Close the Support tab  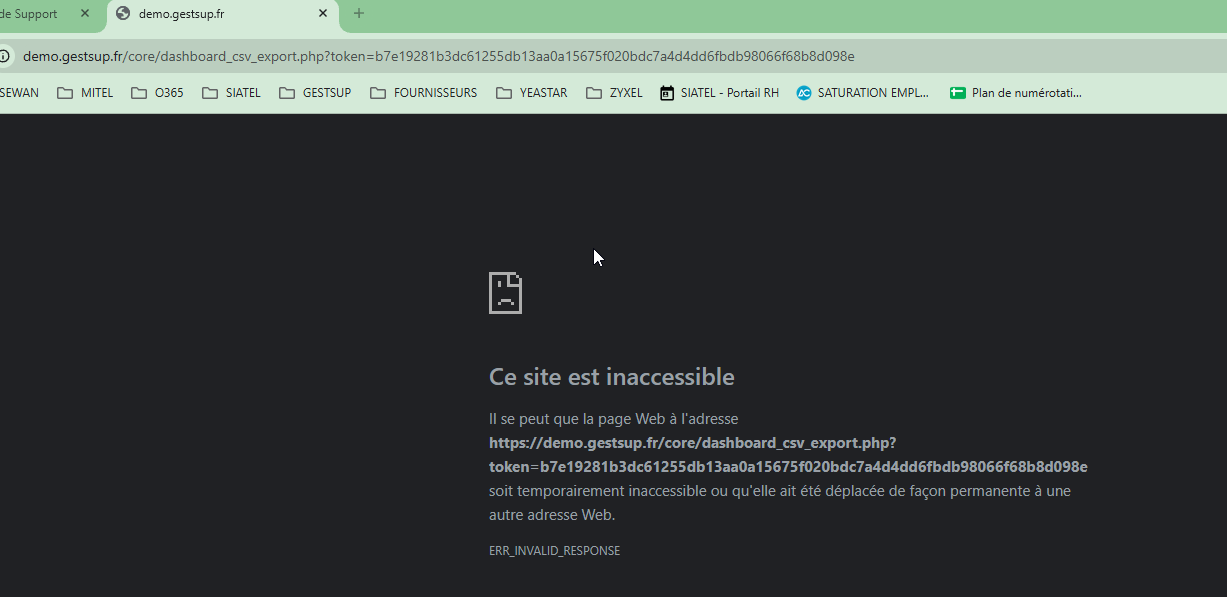(85, 14)
